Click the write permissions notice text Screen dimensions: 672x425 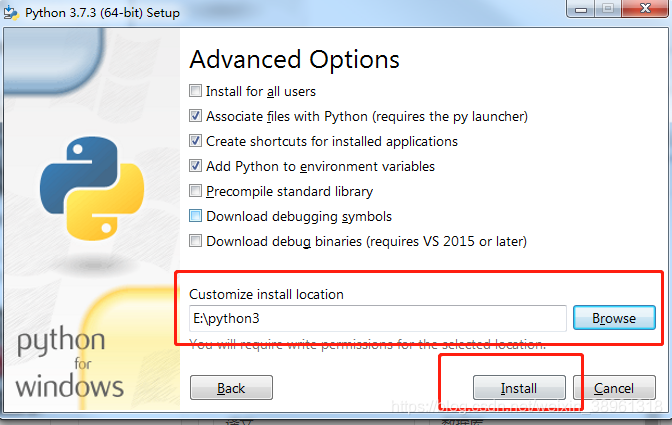[x=368, y=344]
